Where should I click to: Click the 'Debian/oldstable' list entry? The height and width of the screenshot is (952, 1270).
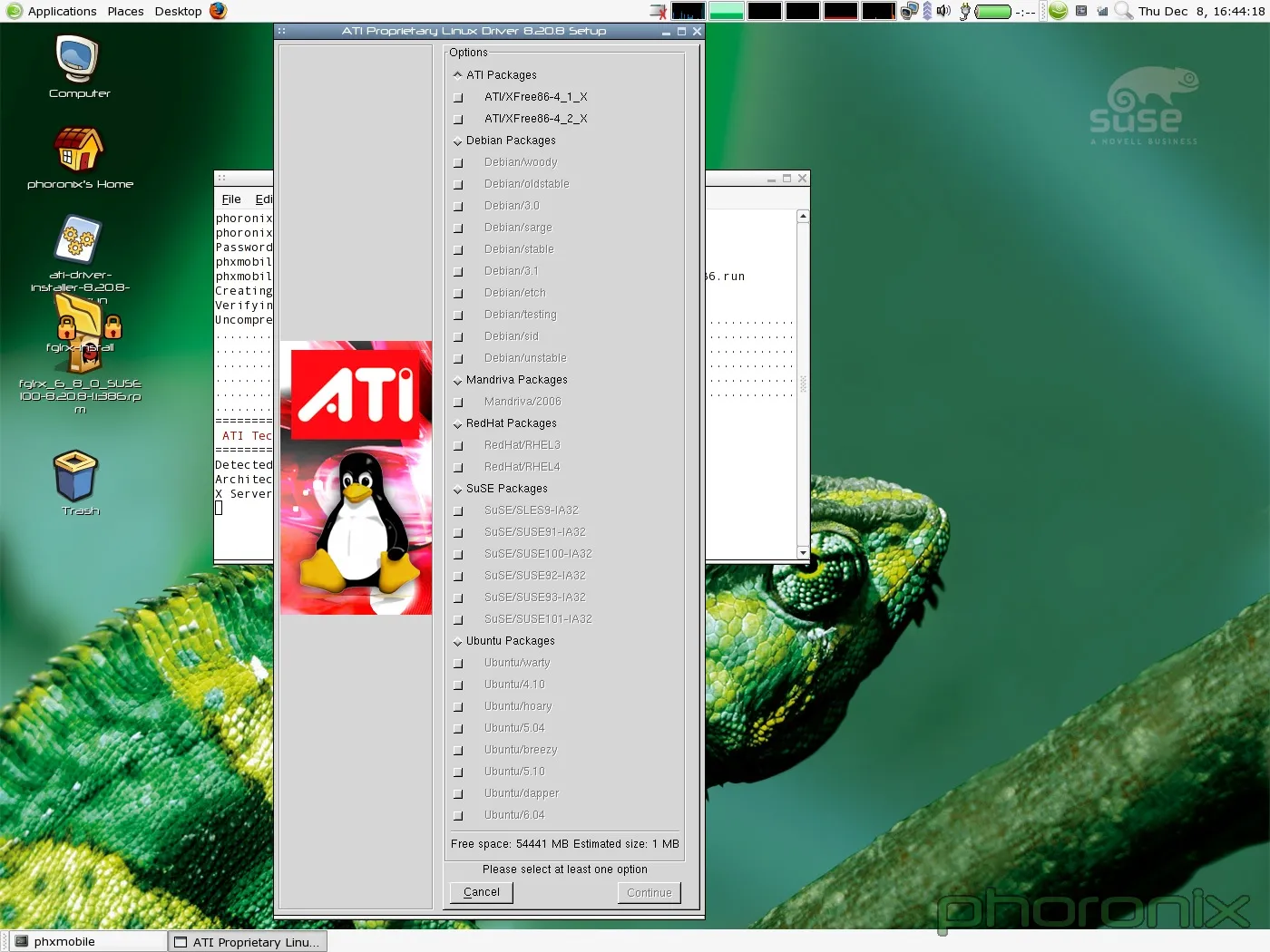(527, 184)
